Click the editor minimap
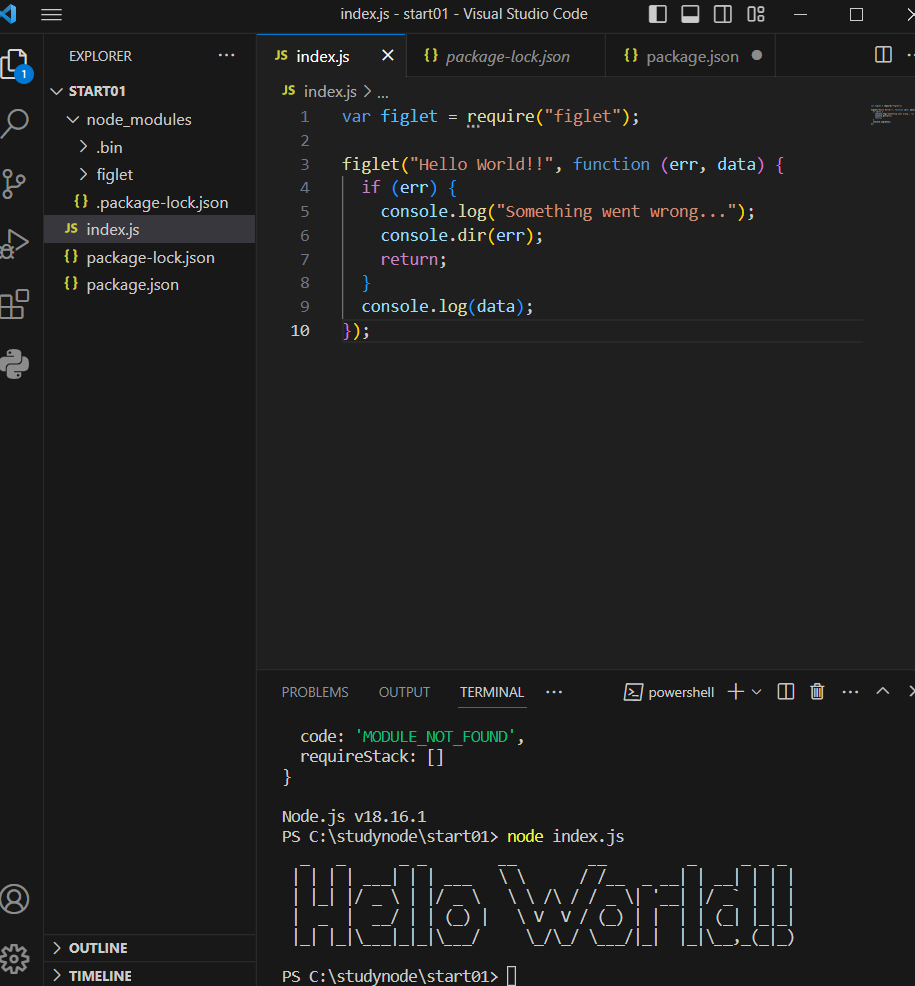This screenshot has height=986, width=915. [892, 114]
